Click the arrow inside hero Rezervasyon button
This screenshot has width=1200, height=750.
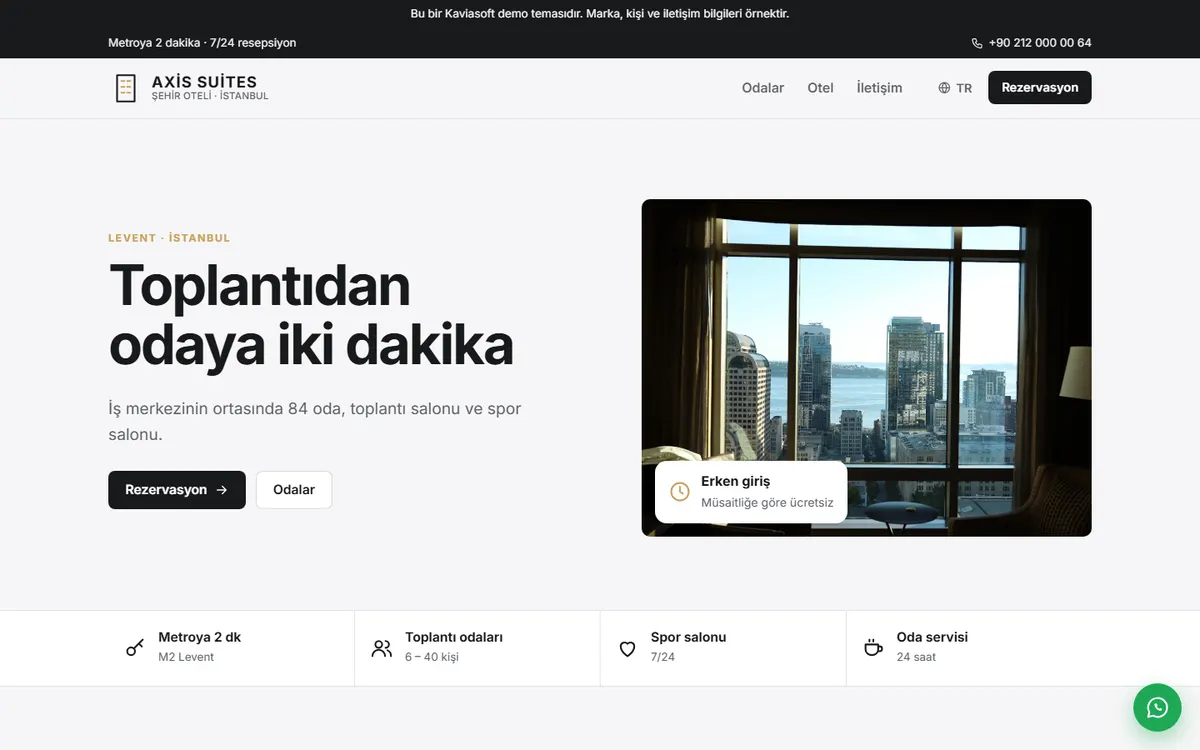pos(222,490)
